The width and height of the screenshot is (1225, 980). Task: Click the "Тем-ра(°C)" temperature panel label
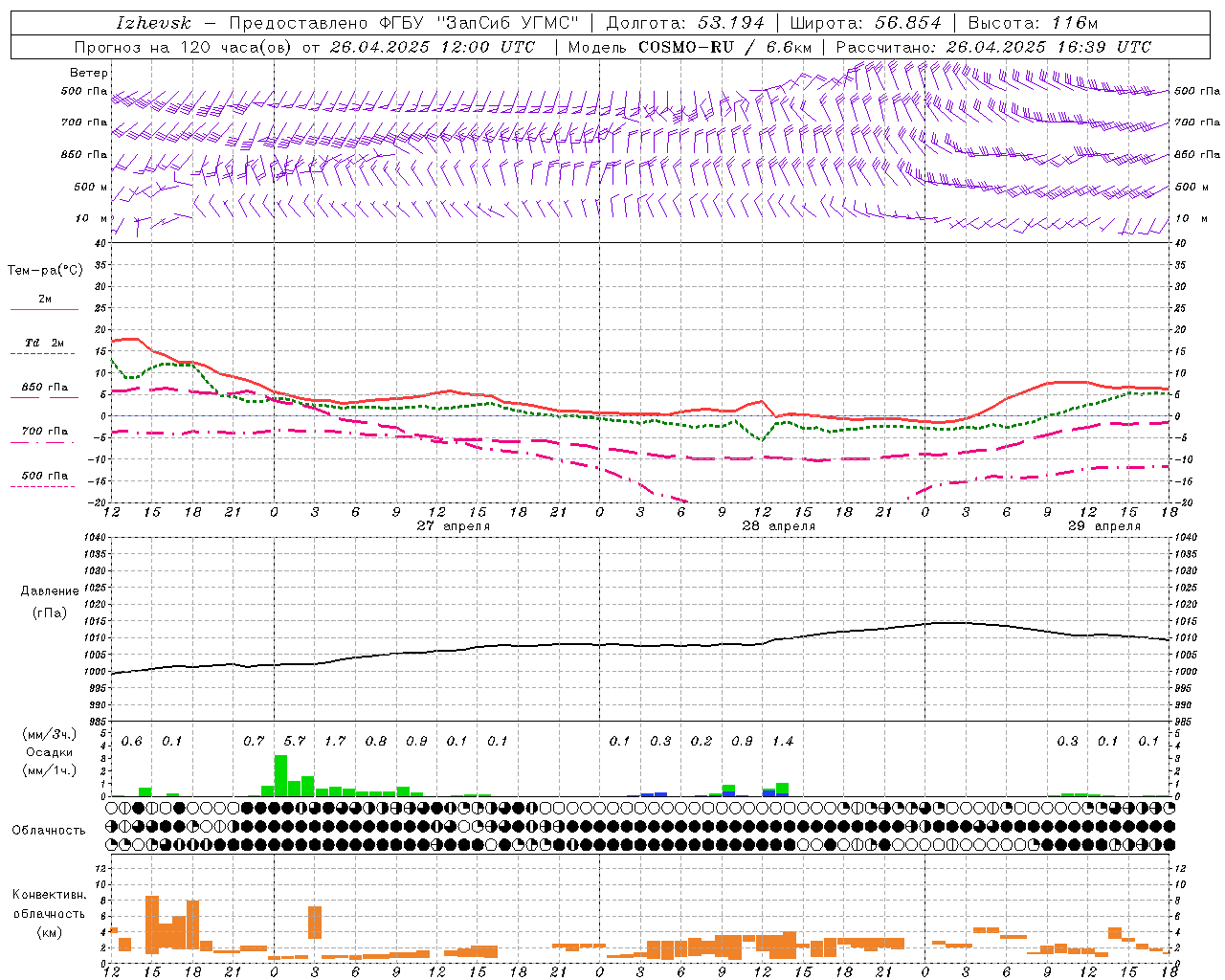pyautogui.click(x=45, y=271)
